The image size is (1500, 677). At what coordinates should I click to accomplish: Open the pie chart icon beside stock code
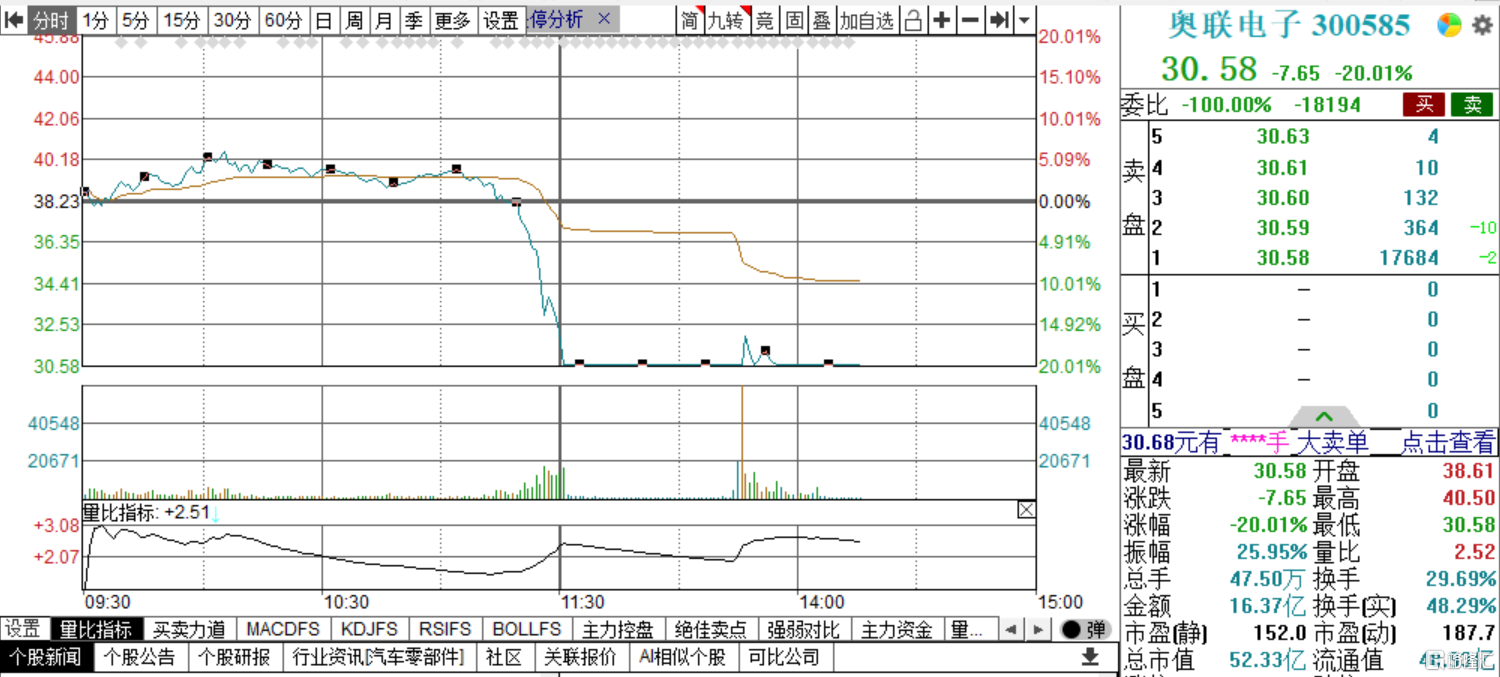(1449, 26)
